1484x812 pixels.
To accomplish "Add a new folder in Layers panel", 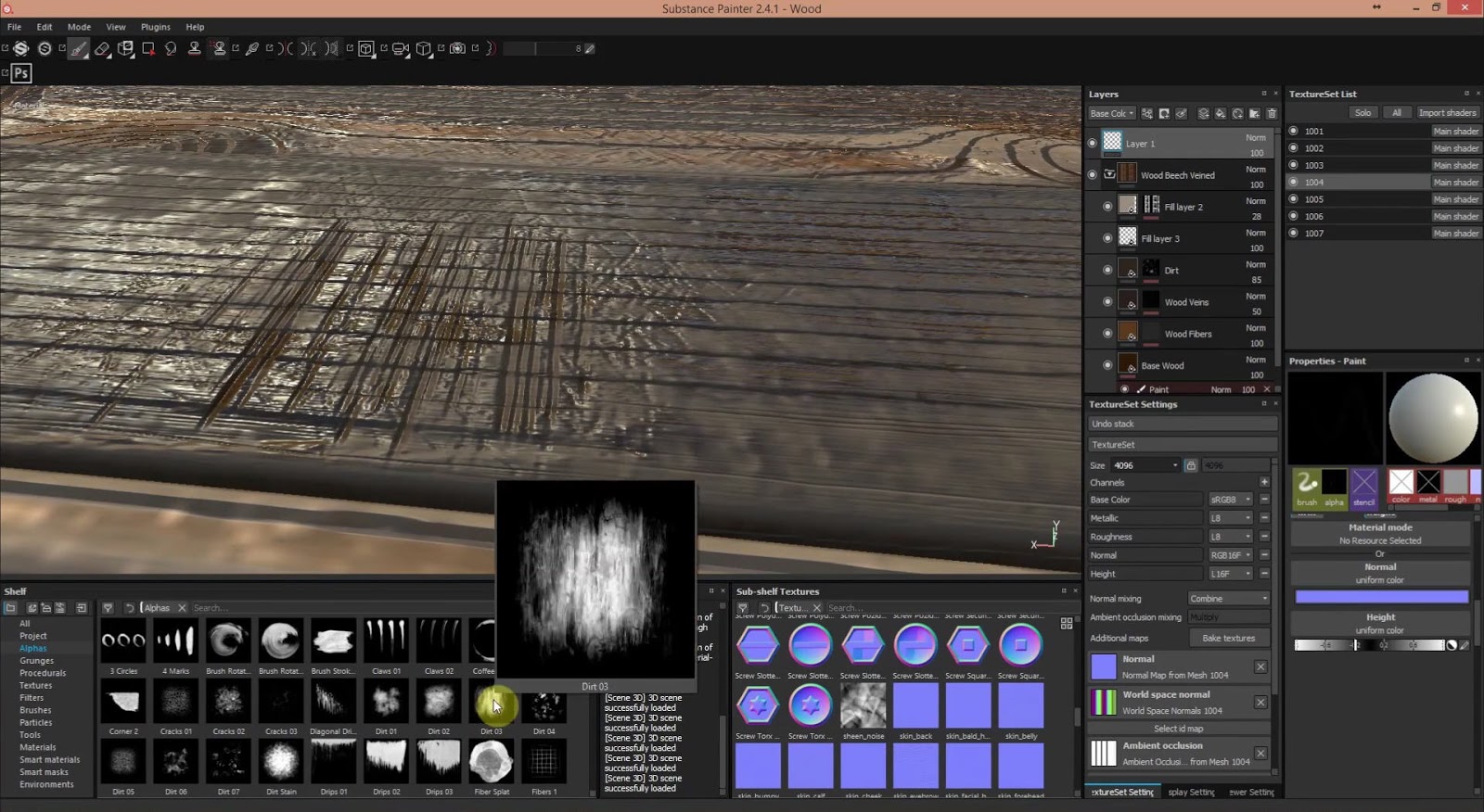I will (1254, 114).
